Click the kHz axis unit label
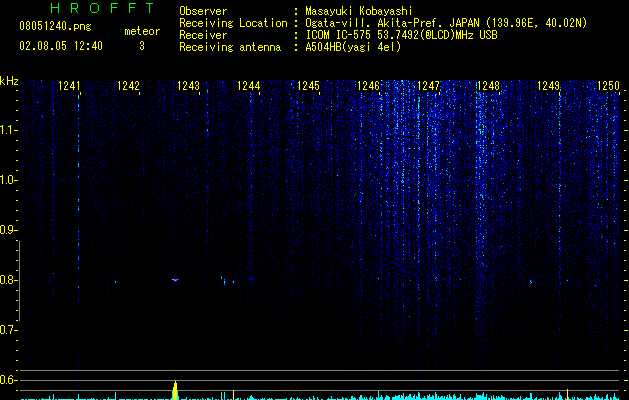Screen dimensions: 629x400 pos(9,81)
